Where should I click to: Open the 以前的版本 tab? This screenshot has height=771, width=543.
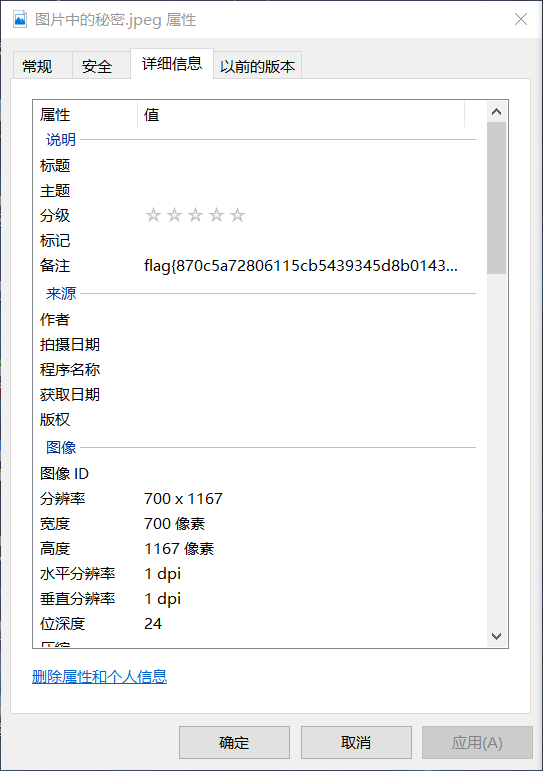(257, 66)
